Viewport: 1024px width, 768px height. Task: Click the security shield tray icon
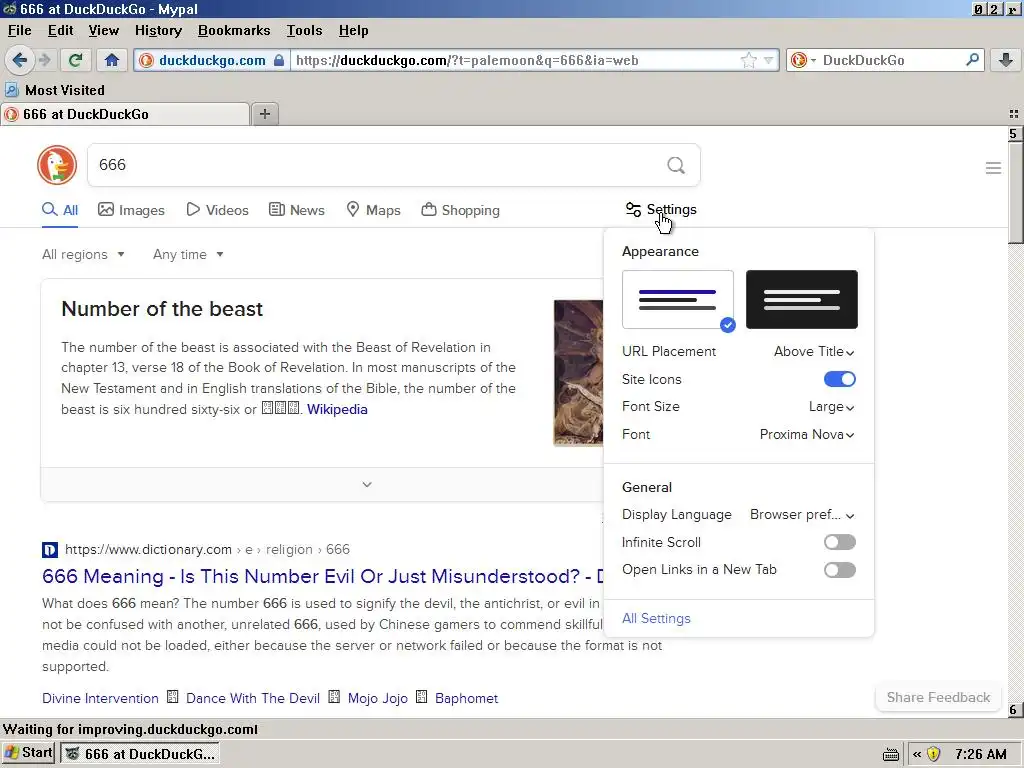click(933, 754)
